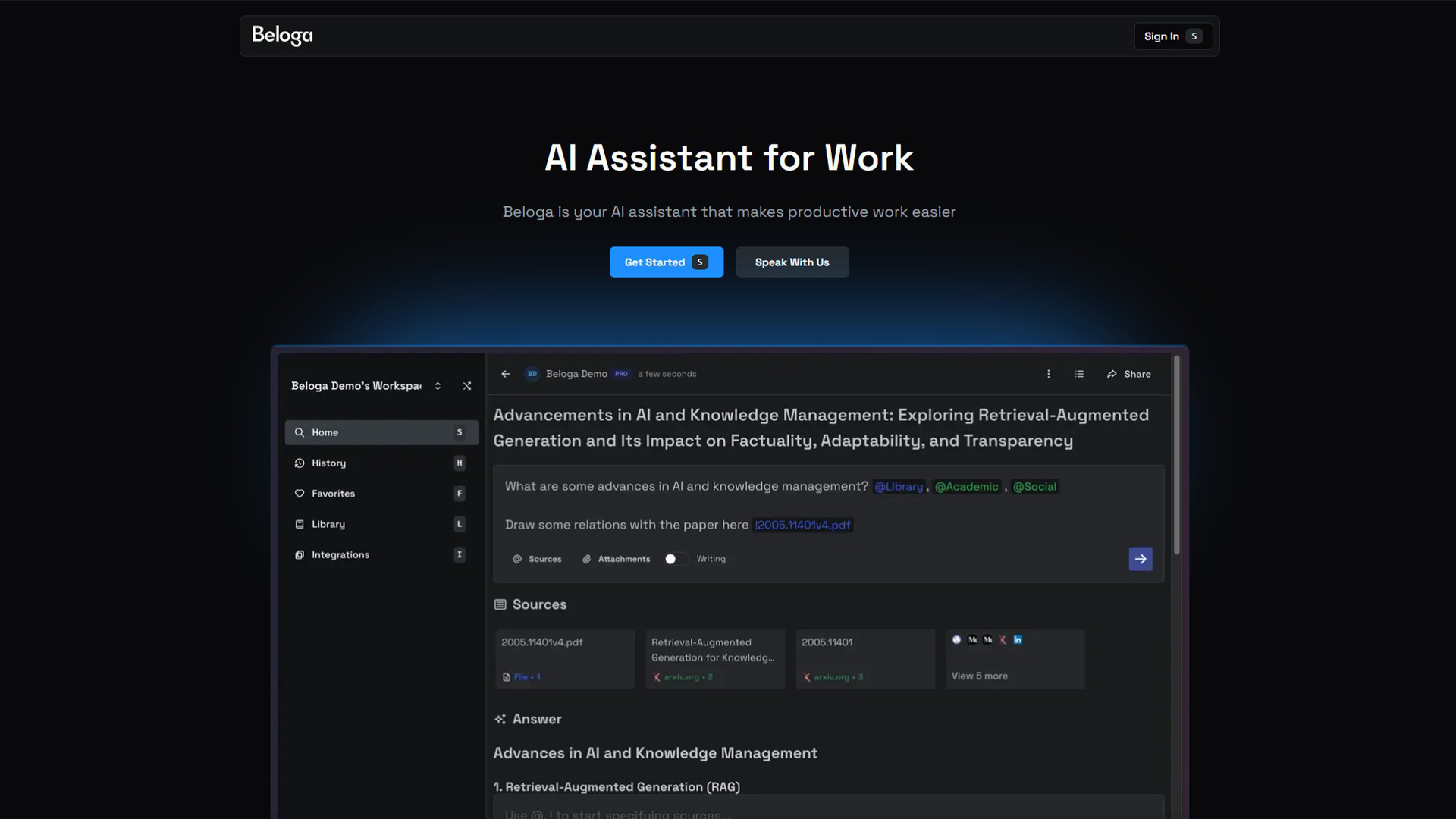
Task: Click the BD avatar badge
Action: click(x=532, y=374)
